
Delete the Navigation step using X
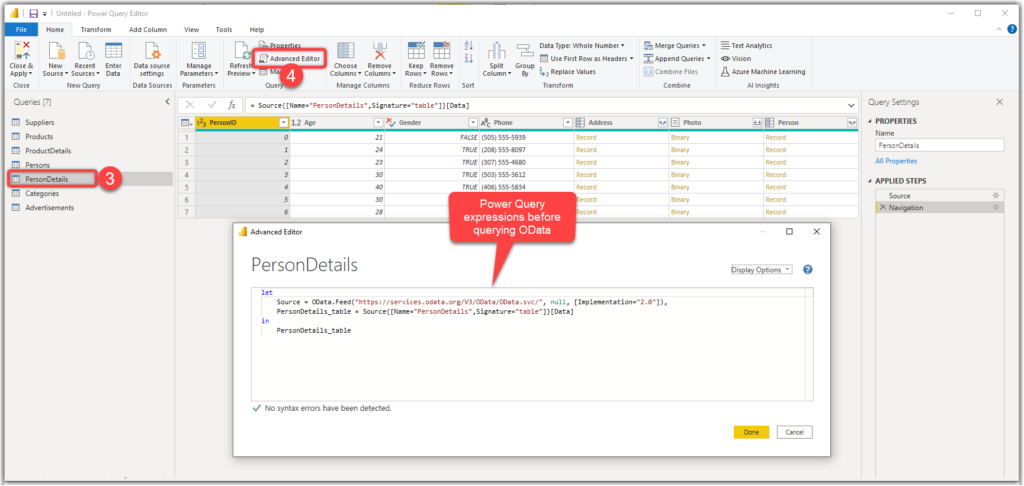[883, 207]
